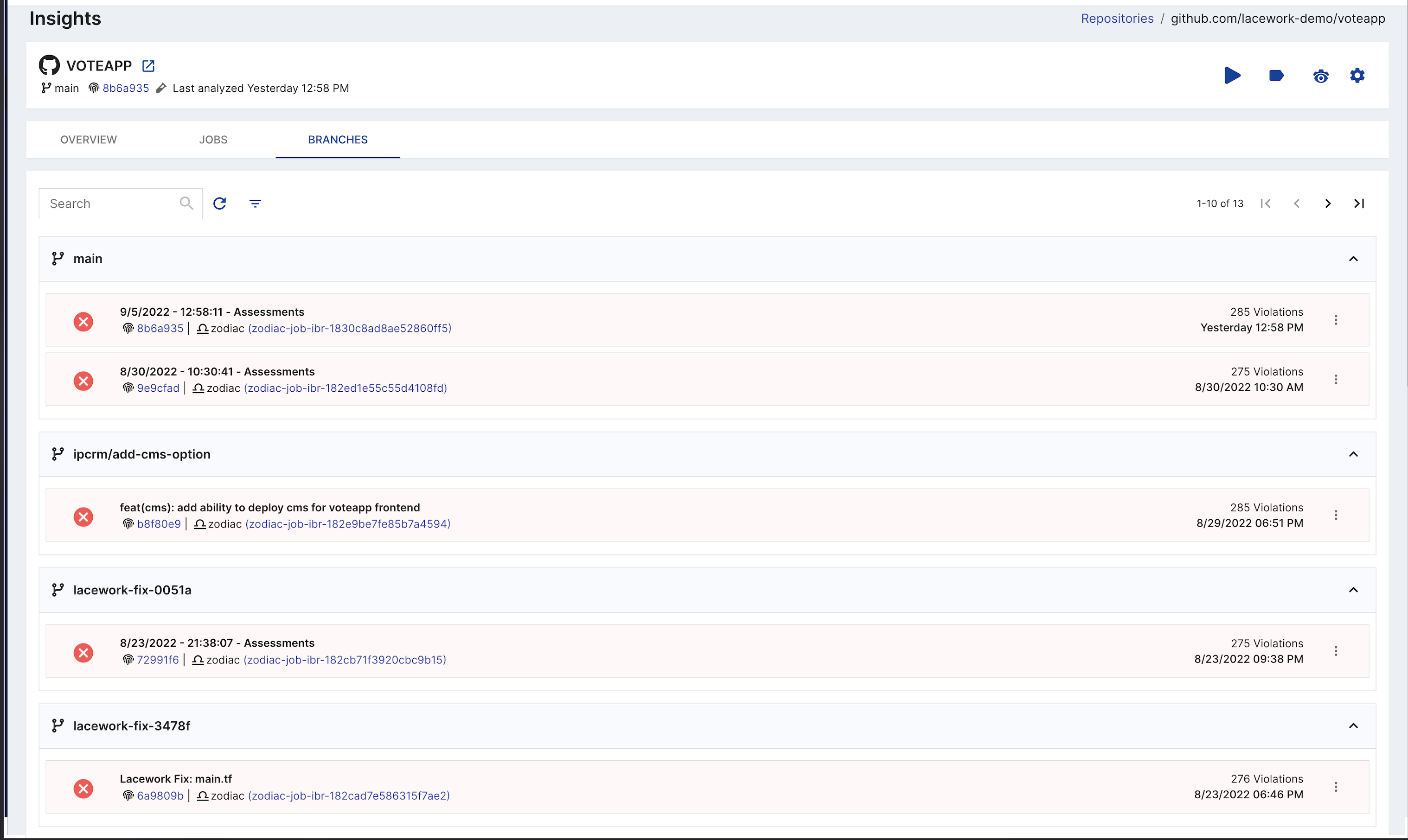Run a new analysis with the play icon
This screenshot has width=1408, height=840.
click(1233, 75)
